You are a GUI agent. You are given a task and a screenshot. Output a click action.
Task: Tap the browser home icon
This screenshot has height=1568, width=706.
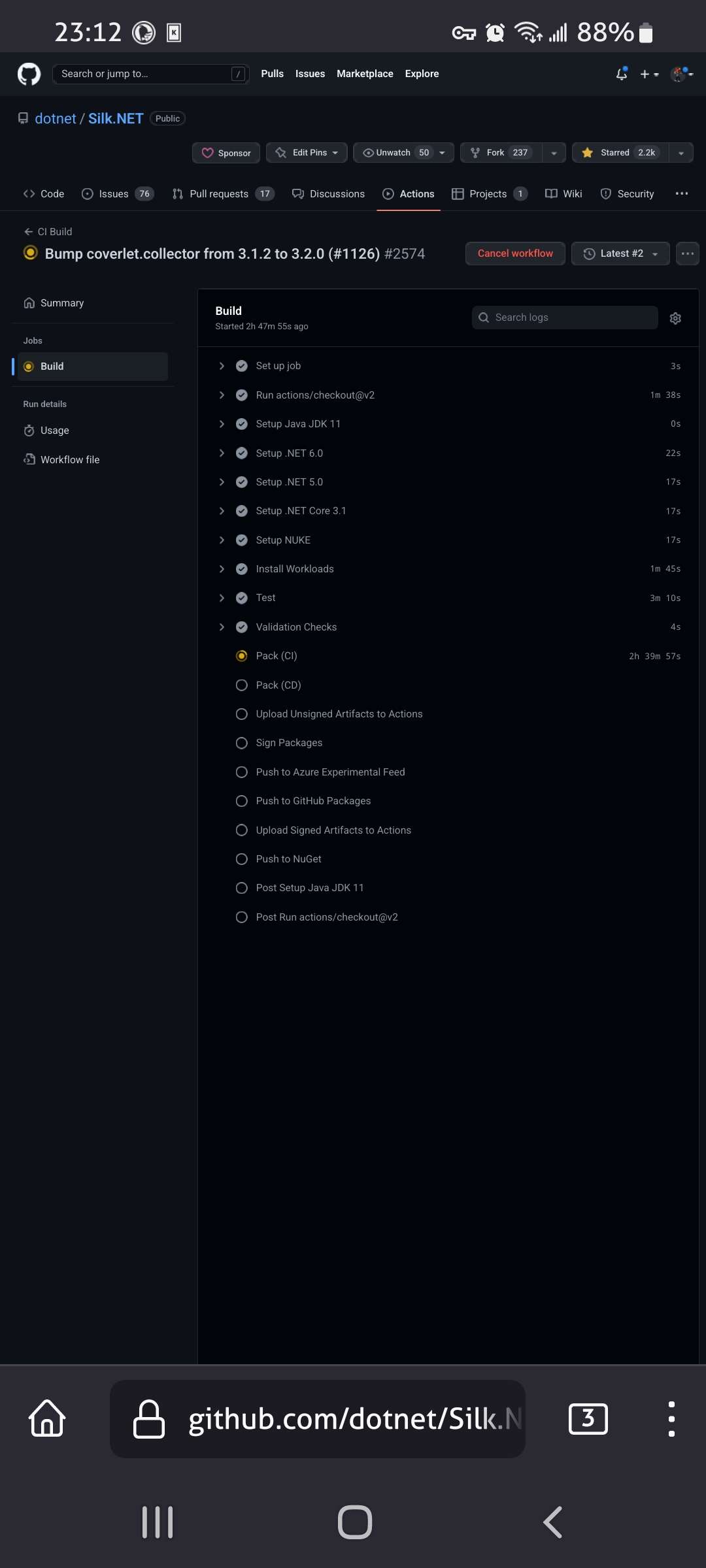47,1418
